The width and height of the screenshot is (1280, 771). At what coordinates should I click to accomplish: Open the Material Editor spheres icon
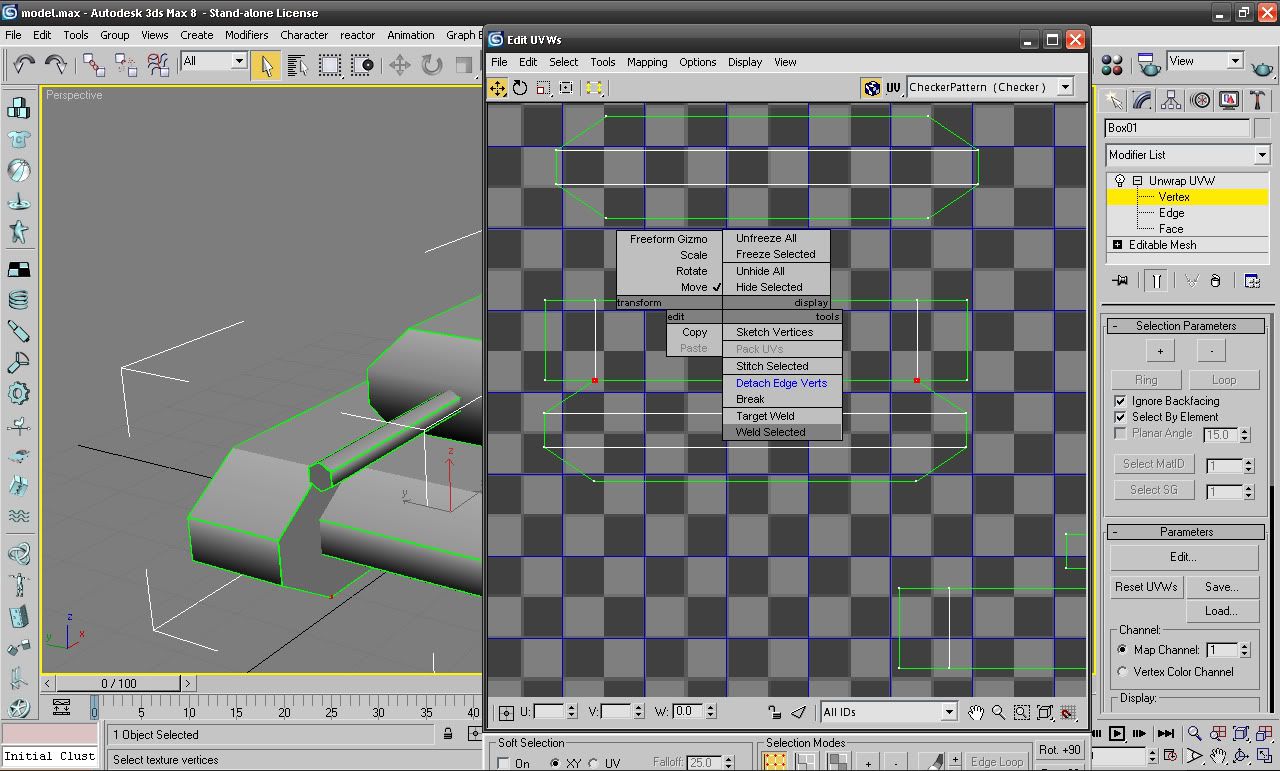1112,65
